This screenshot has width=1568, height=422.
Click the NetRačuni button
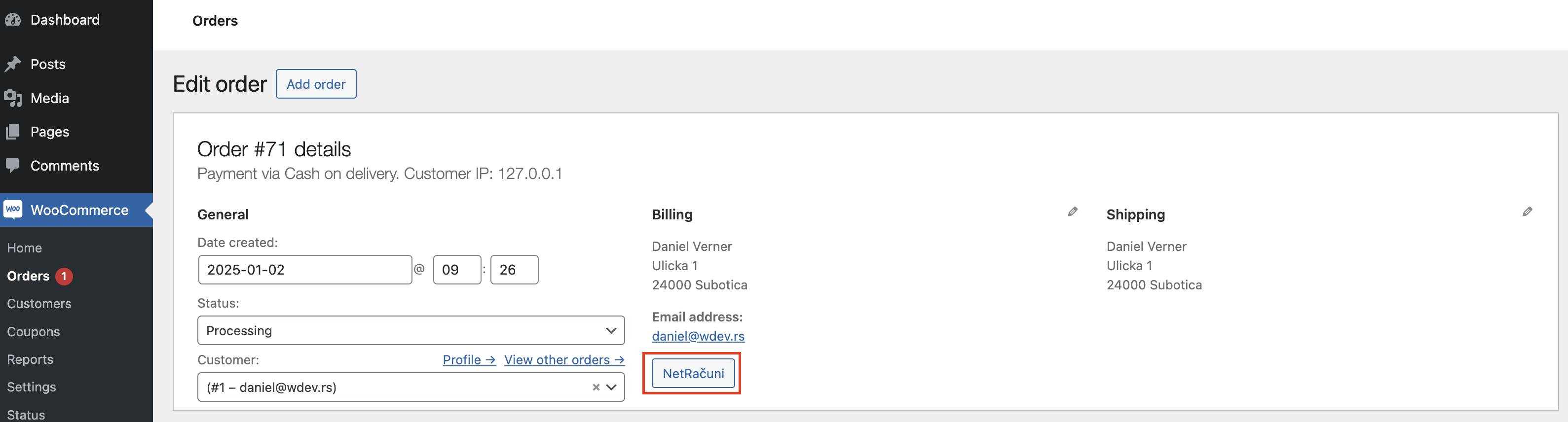click(x=693, y=373)
